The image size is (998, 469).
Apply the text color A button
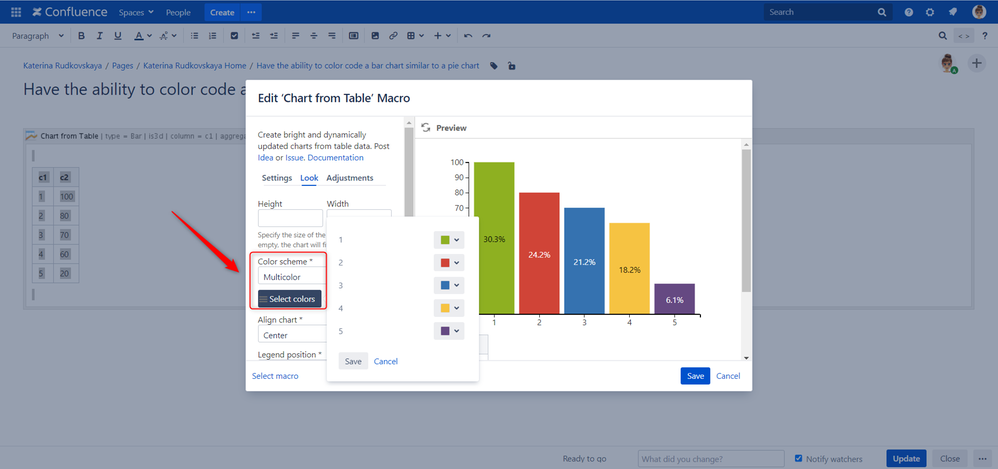tap(139, 36)
